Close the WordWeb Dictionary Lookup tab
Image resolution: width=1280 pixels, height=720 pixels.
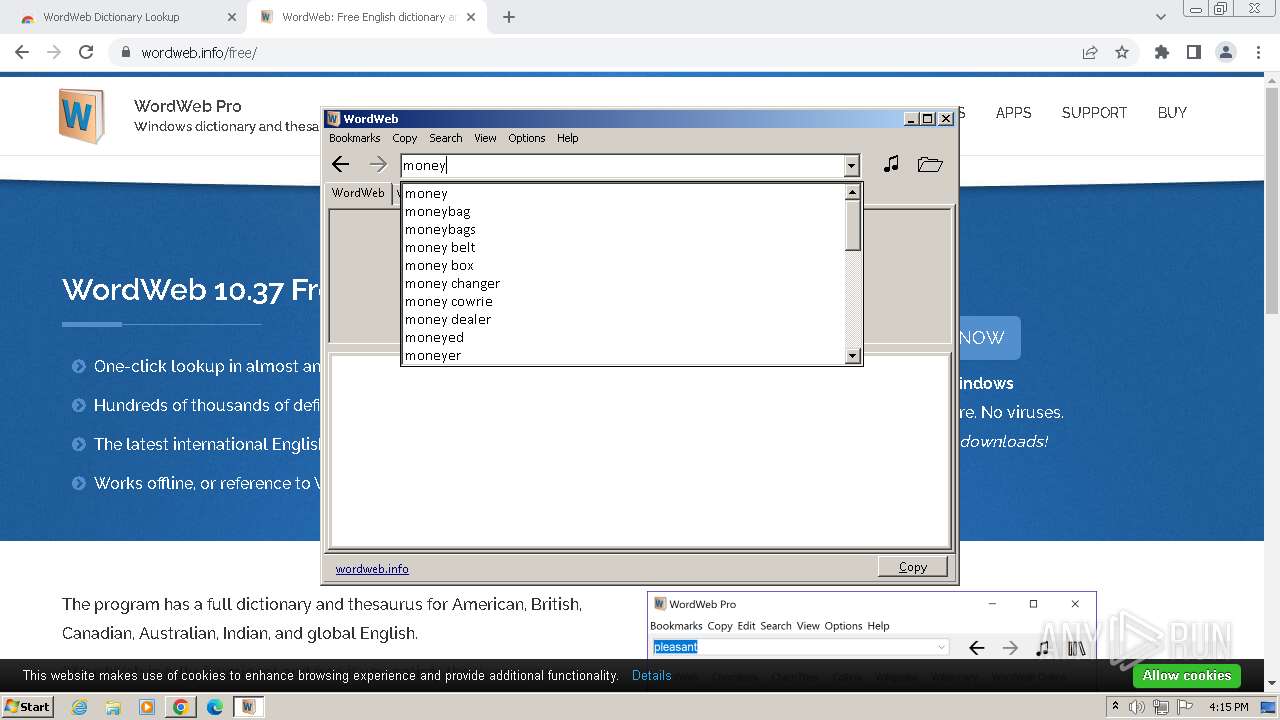(x=232, y=17)
